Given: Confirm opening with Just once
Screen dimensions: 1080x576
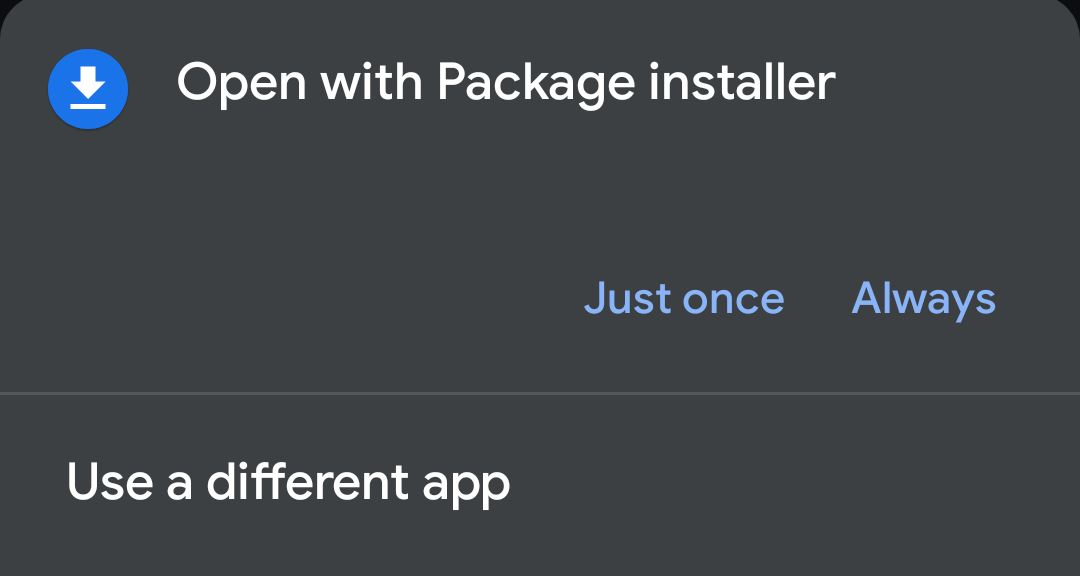Looking at the screenshot, I should click(684, 298).
